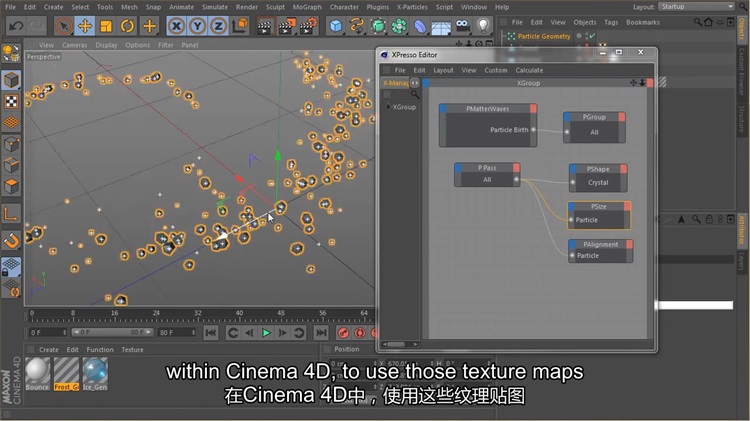Click the PSize node header
This screenshot has width=750, height=421.
coord(598,206)
